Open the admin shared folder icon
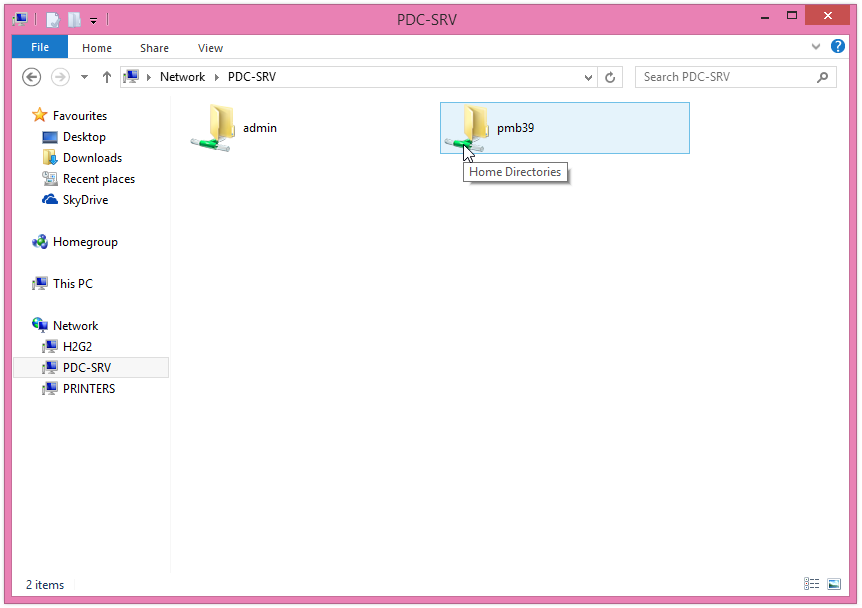 pyautogui.click(x=212, y=128)
